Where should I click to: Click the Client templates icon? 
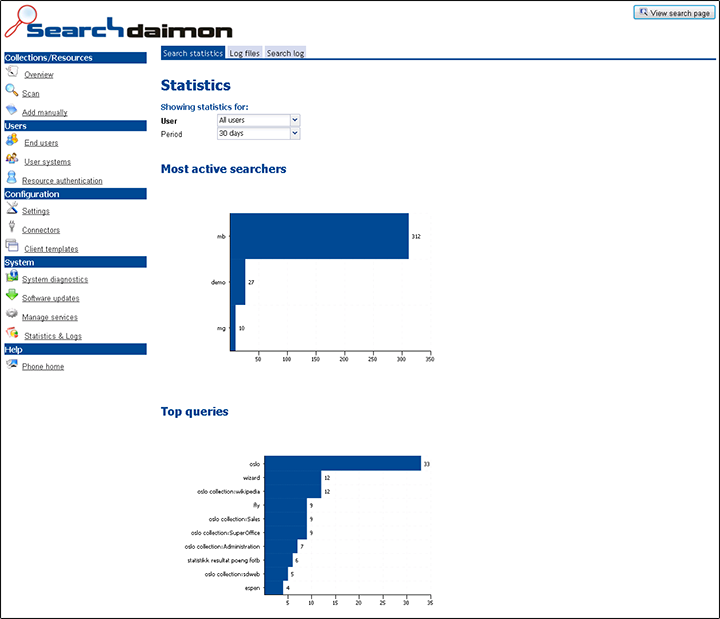(x=12, y=246)
